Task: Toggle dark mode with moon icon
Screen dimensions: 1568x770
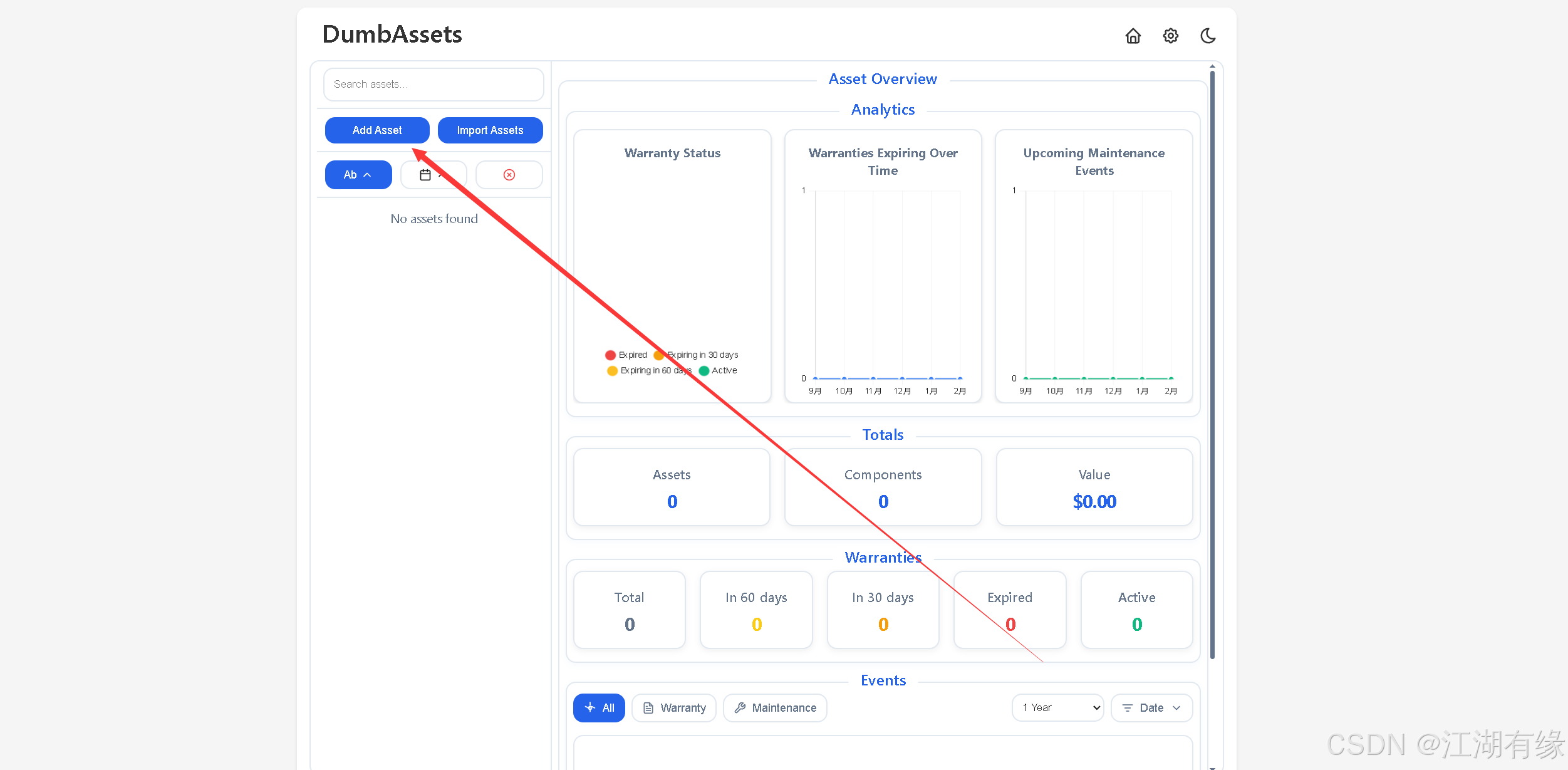Action: [1208, 36]
